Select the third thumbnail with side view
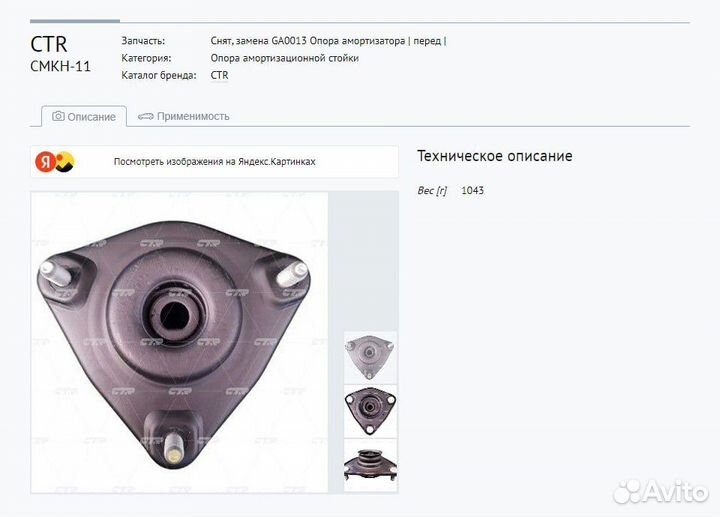This screenshot has width=720, height=517. 370,464
